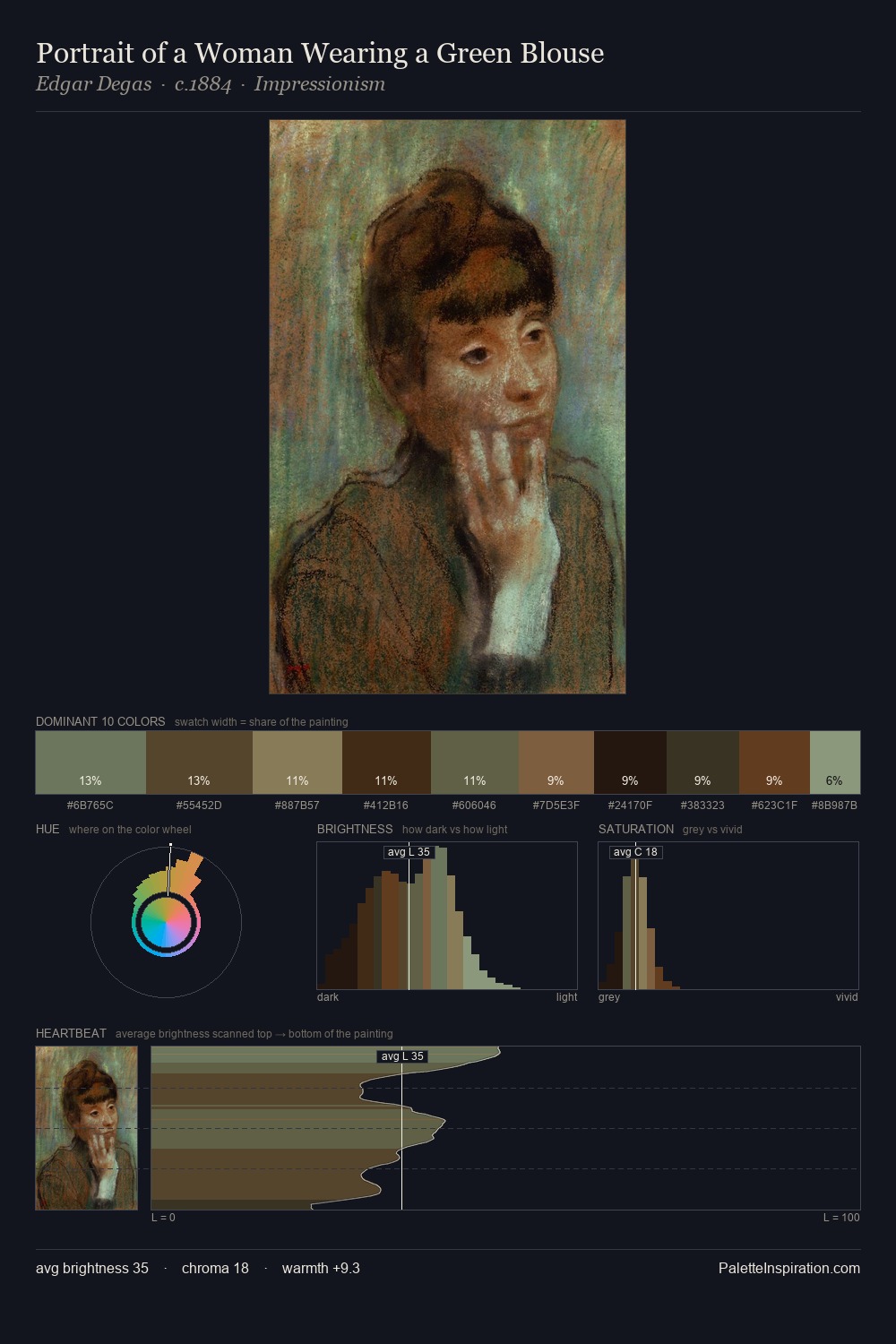Click the painting title heading
Image resolution: width=896 pixels, height=1344 pixels.
coord(320,53)
